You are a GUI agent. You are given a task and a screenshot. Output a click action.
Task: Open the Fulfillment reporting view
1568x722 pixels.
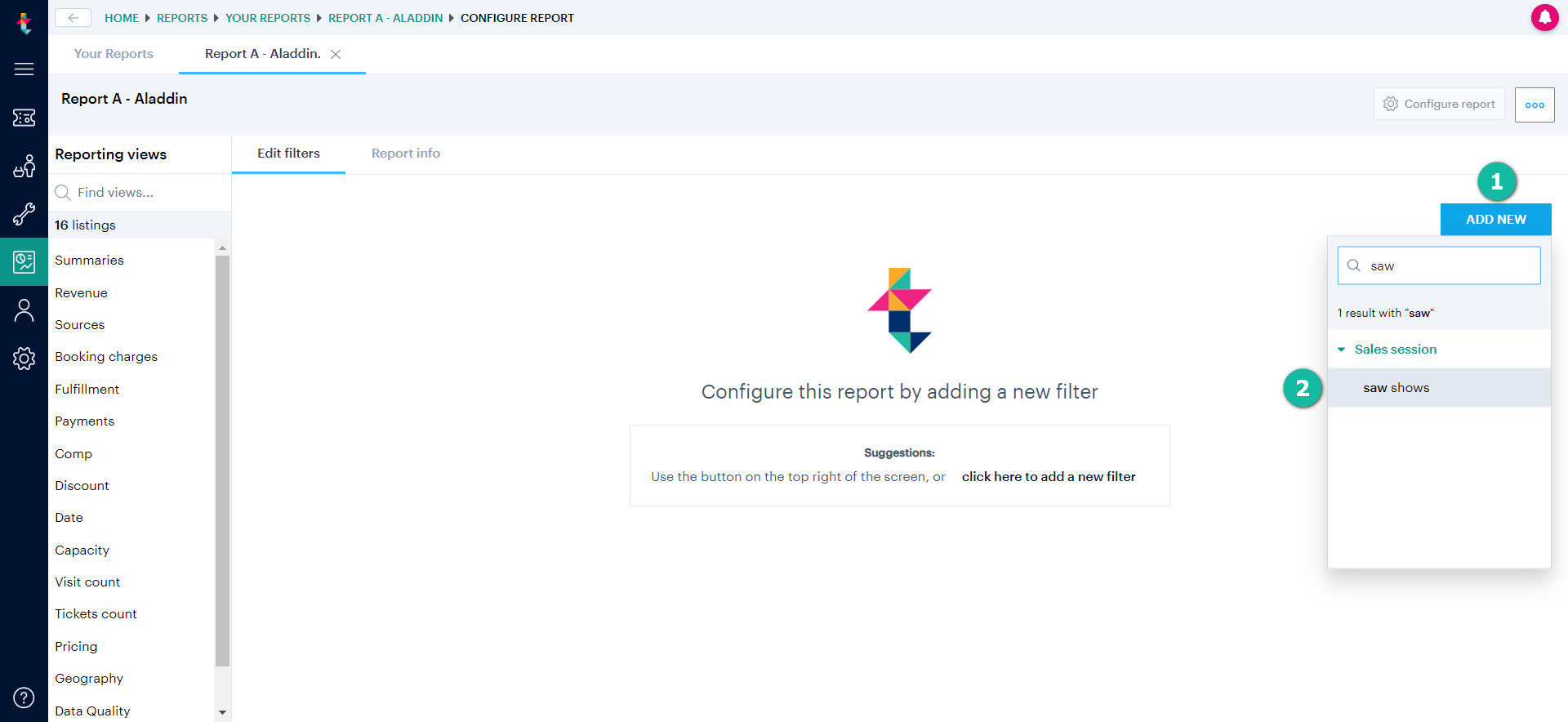tap(87, 390)
